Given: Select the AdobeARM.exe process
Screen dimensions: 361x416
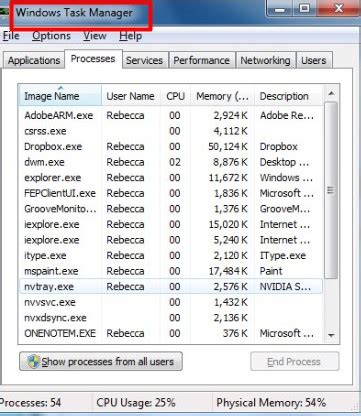Looking at the screenshot, I should [x=171, y=115].
